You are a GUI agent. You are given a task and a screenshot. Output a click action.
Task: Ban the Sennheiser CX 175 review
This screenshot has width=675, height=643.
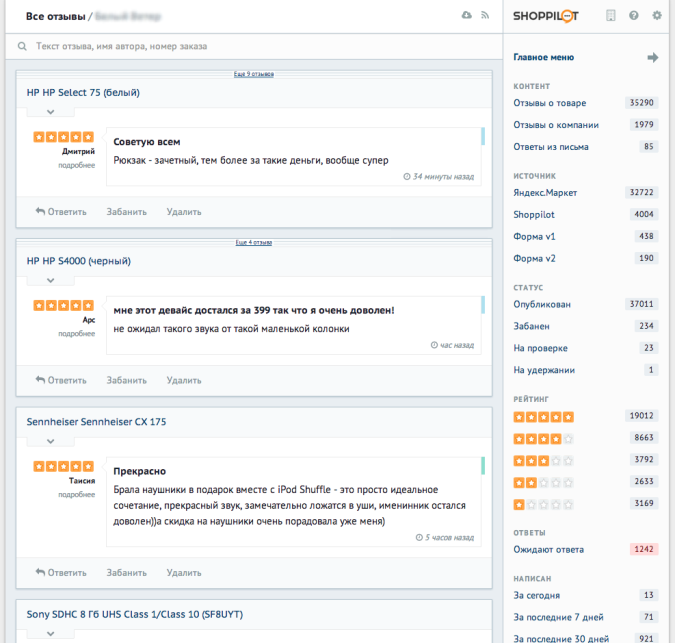point(127,572)
